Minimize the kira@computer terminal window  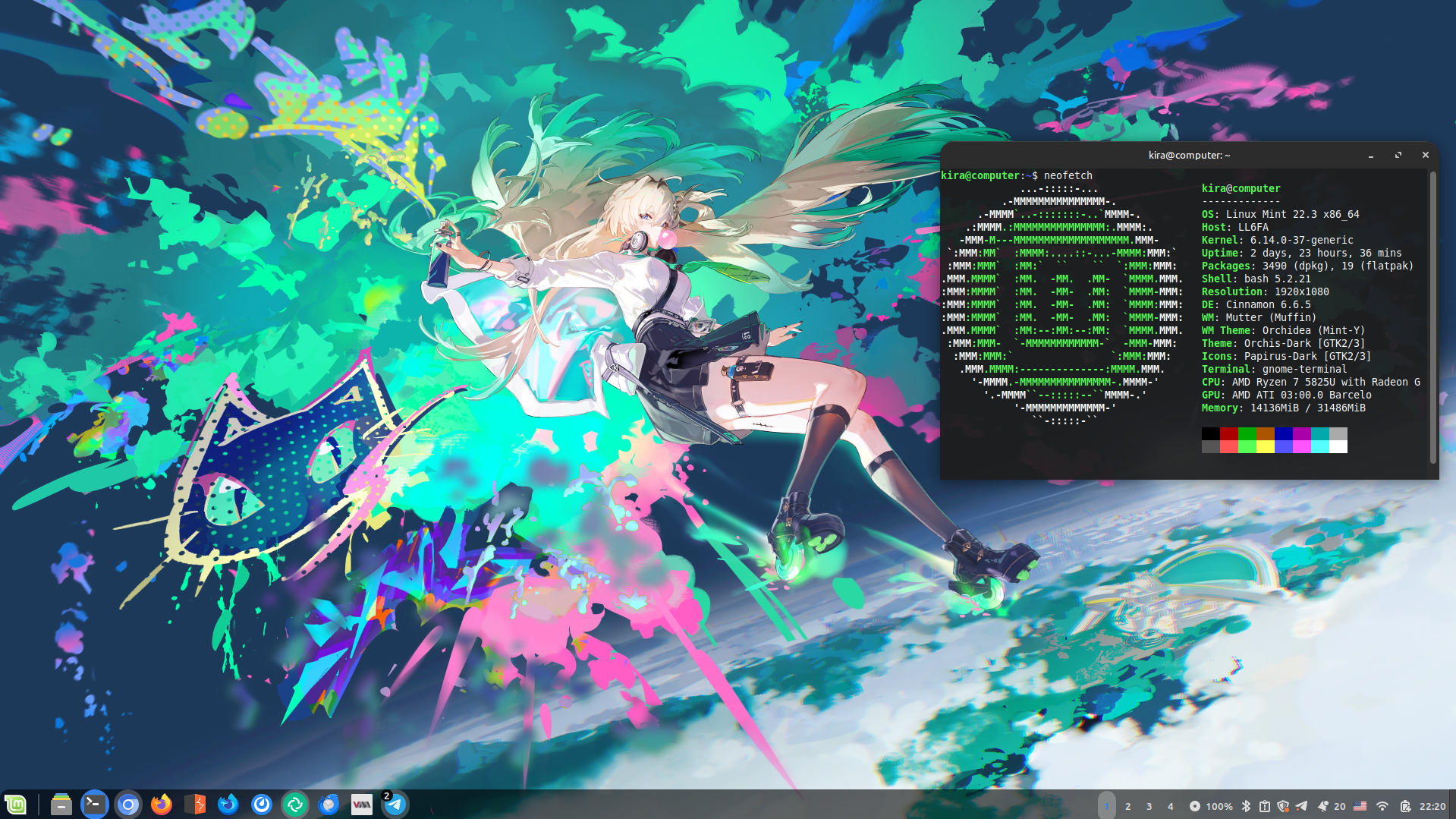(x=1371, y=156)
